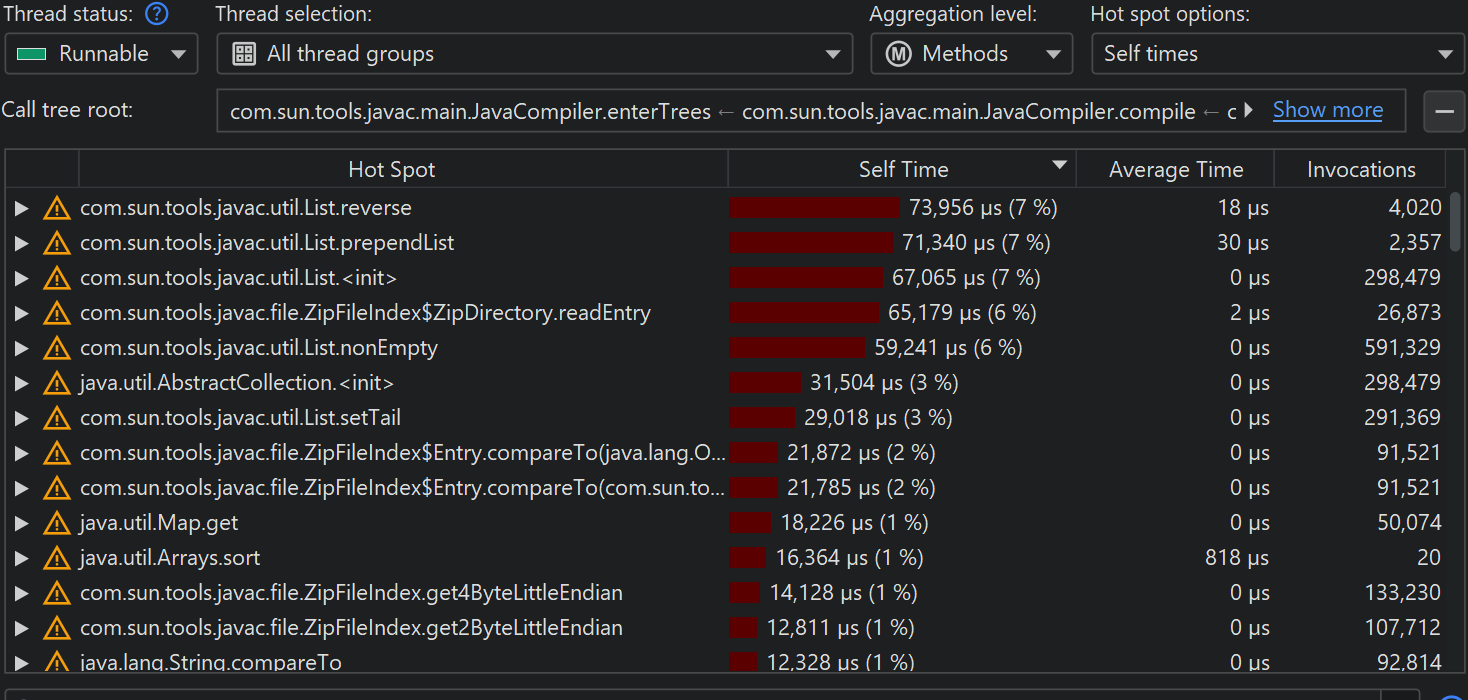This screenshot has height=700, width=1468.
Task: Click the Show more link
Action: coord(1327,110)
